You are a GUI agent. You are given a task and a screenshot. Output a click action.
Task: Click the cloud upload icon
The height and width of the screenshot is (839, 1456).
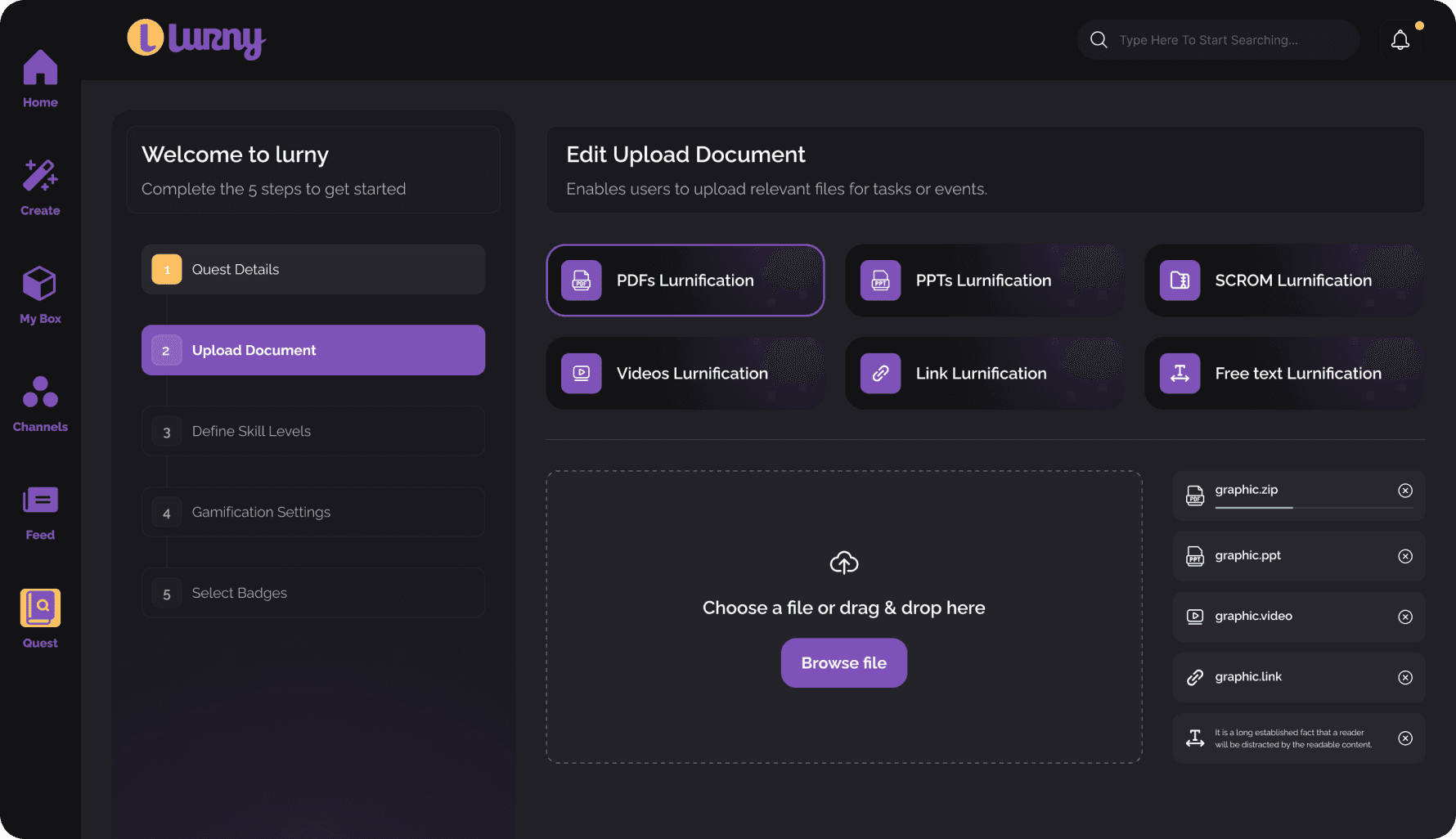pos(843,563)
